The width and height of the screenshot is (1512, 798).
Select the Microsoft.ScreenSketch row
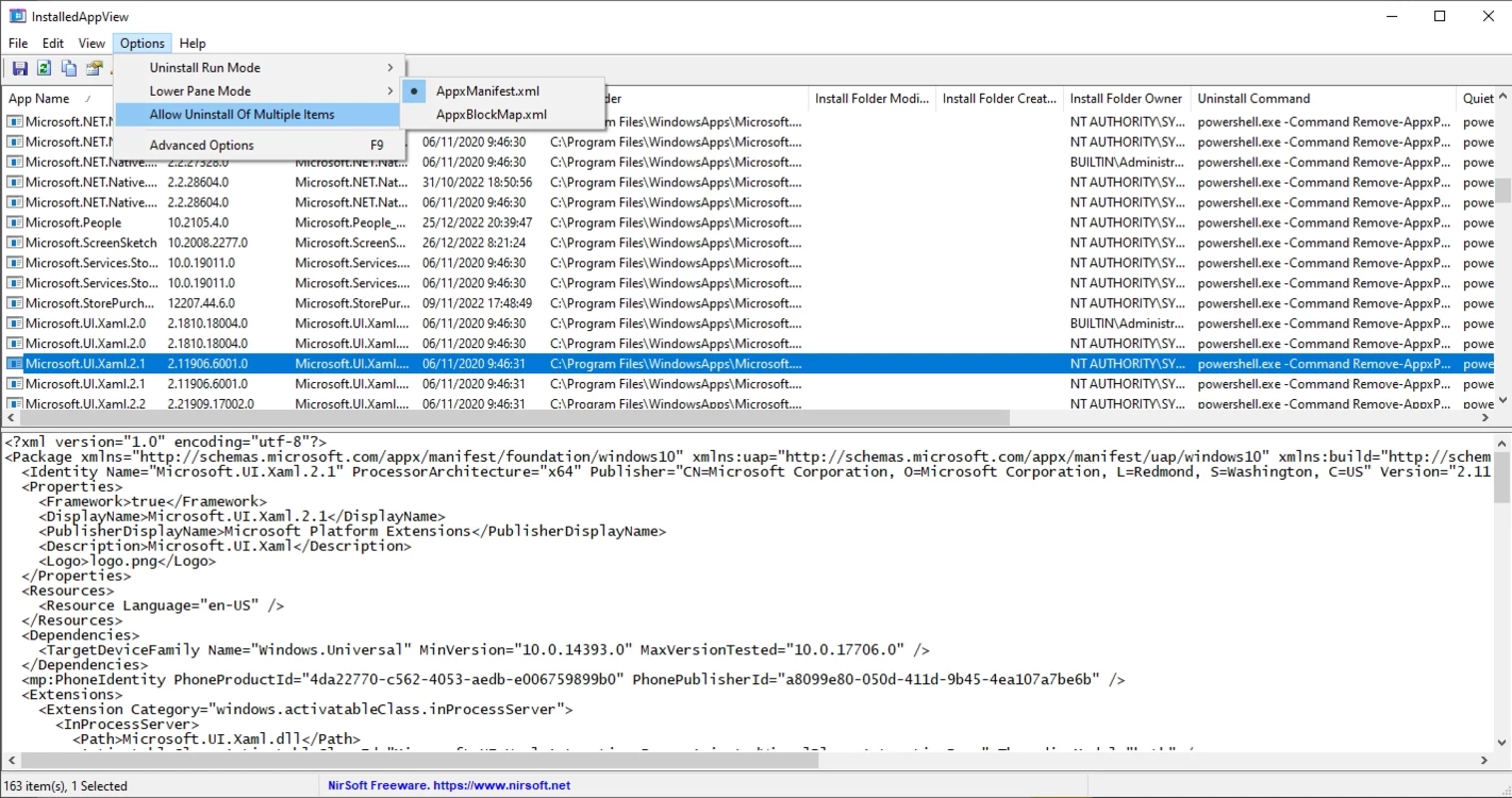pyautogui.click(x=749, y=242)
